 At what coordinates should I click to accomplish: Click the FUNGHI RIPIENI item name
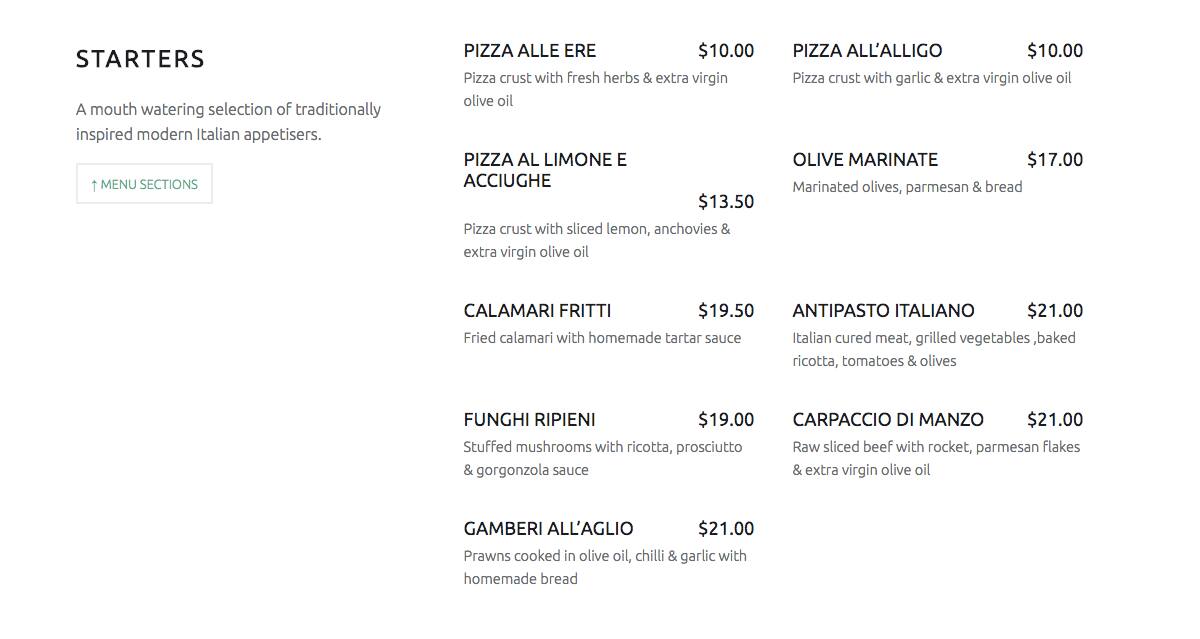point(530,419)
